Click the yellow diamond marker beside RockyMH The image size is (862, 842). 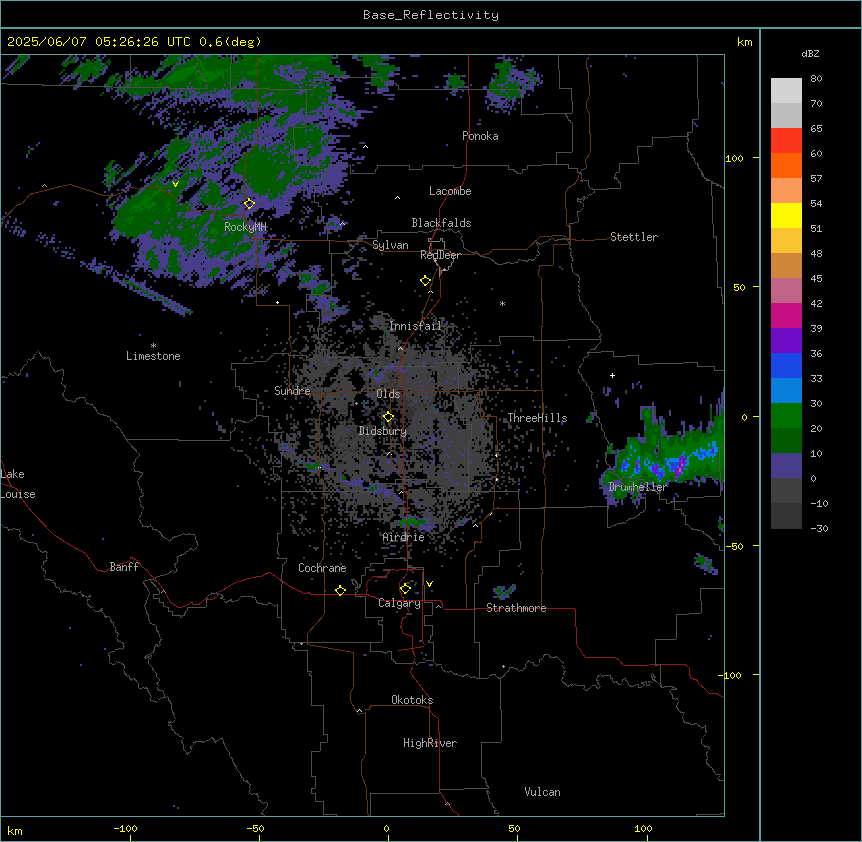249,204
